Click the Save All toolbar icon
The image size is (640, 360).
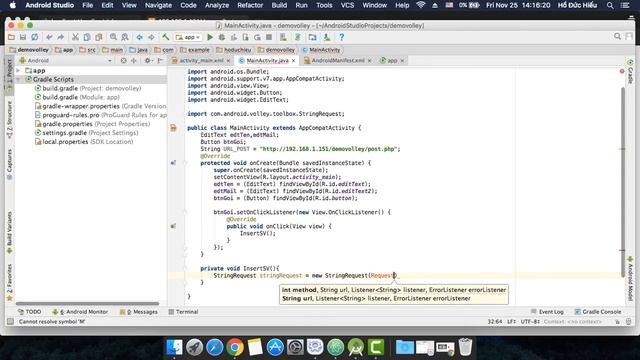click(23, 37)
